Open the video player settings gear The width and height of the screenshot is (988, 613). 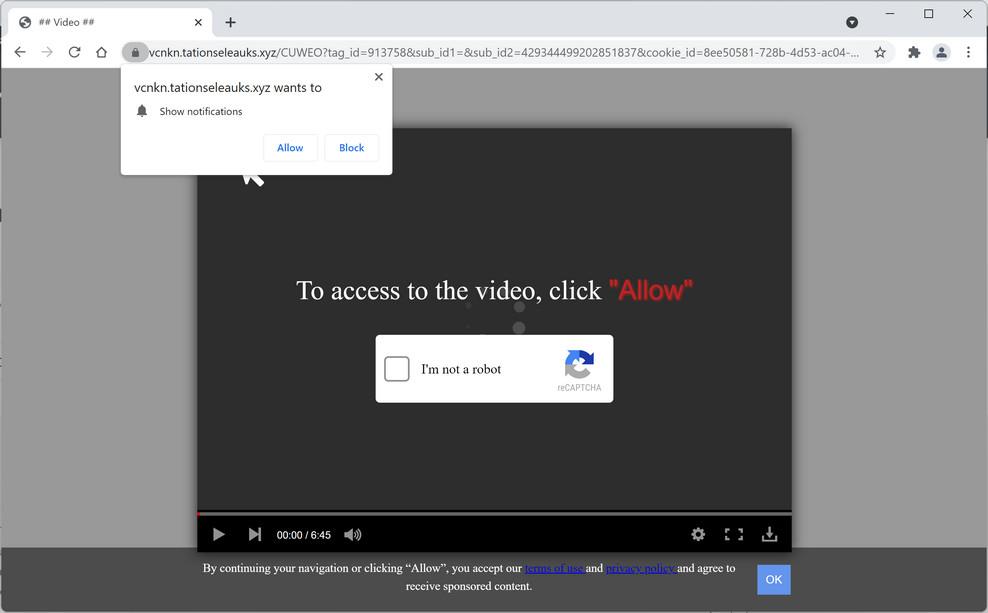pos(698,534)
